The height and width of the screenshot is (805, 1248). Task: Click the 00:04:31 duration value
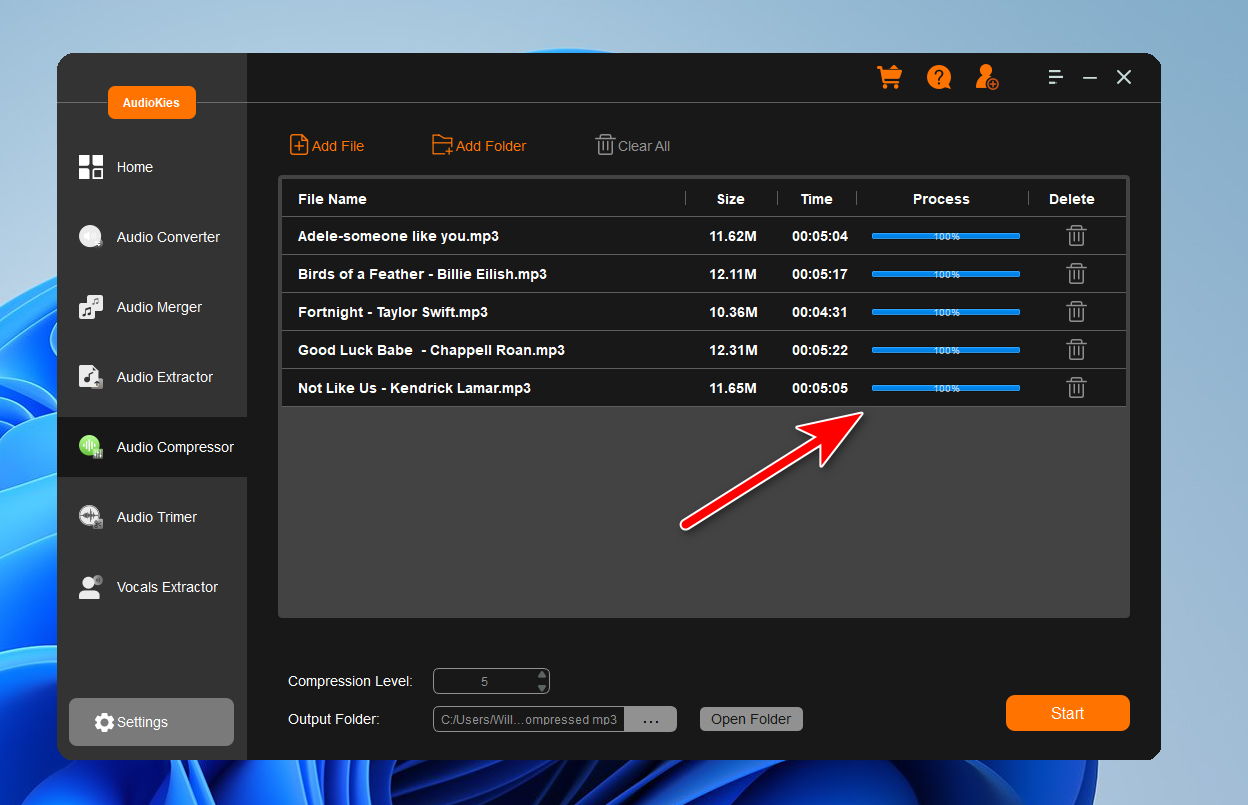(x=820, y=312)
